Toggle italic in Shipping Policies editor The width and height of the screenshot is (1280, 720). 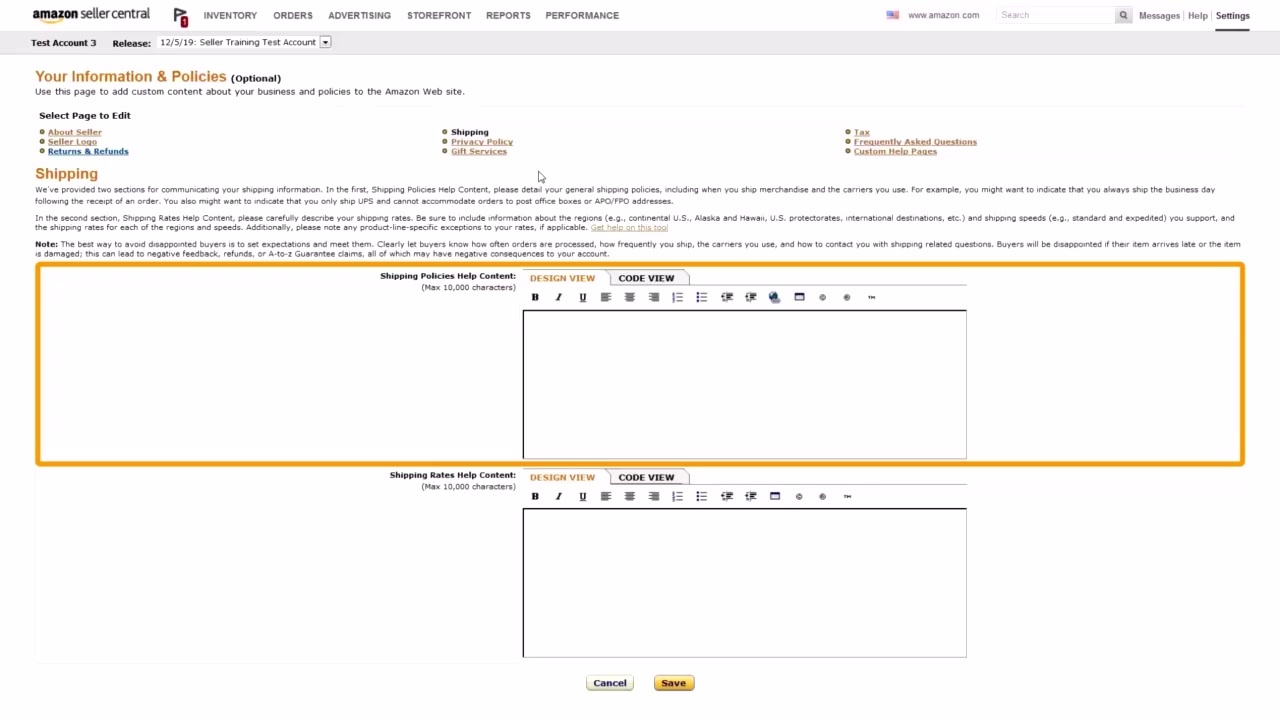point(559,297)
